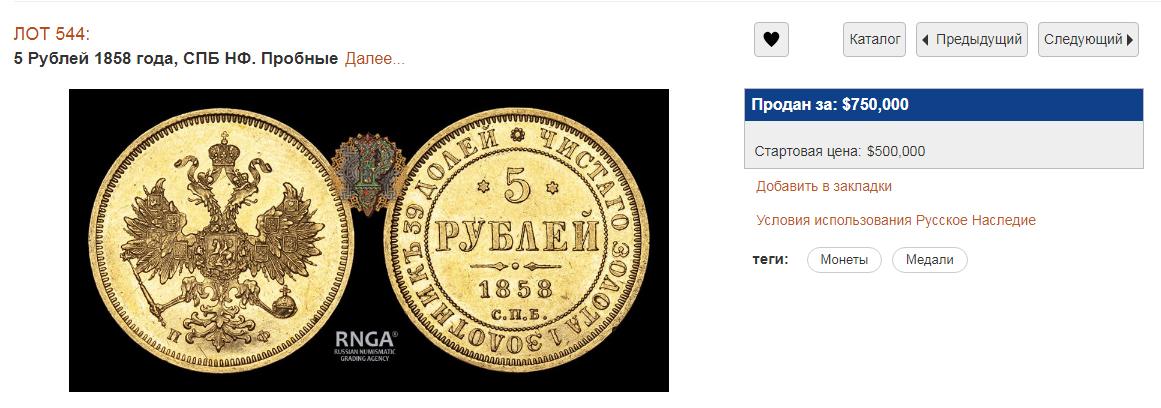This screenshot has width=1161, height=408.
Task: Click the right arrow on Следующий button
Action: point(1130,40)
